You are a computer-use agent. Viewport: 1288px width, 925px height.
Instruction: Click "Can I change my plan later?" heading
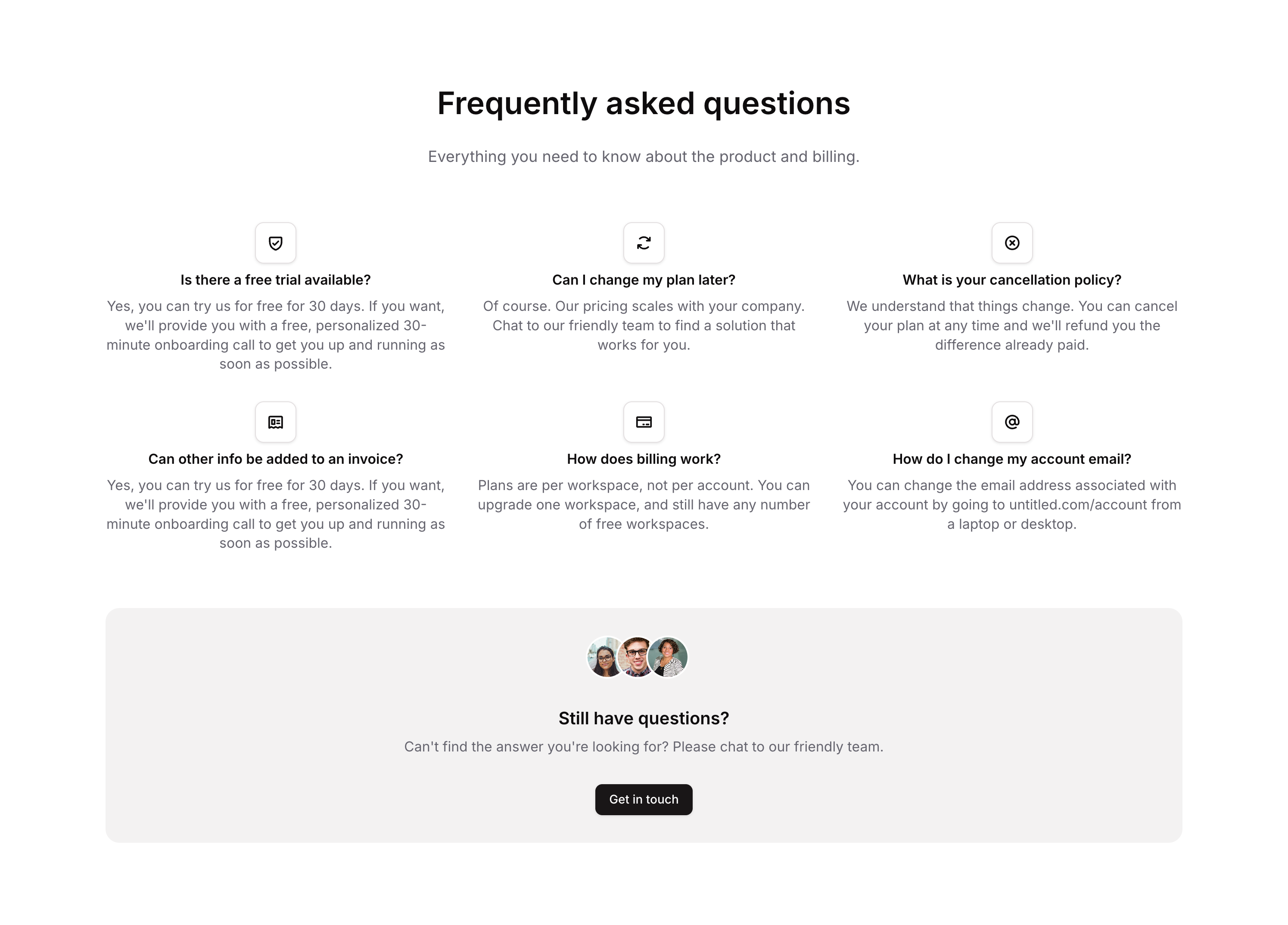[644, 280]
